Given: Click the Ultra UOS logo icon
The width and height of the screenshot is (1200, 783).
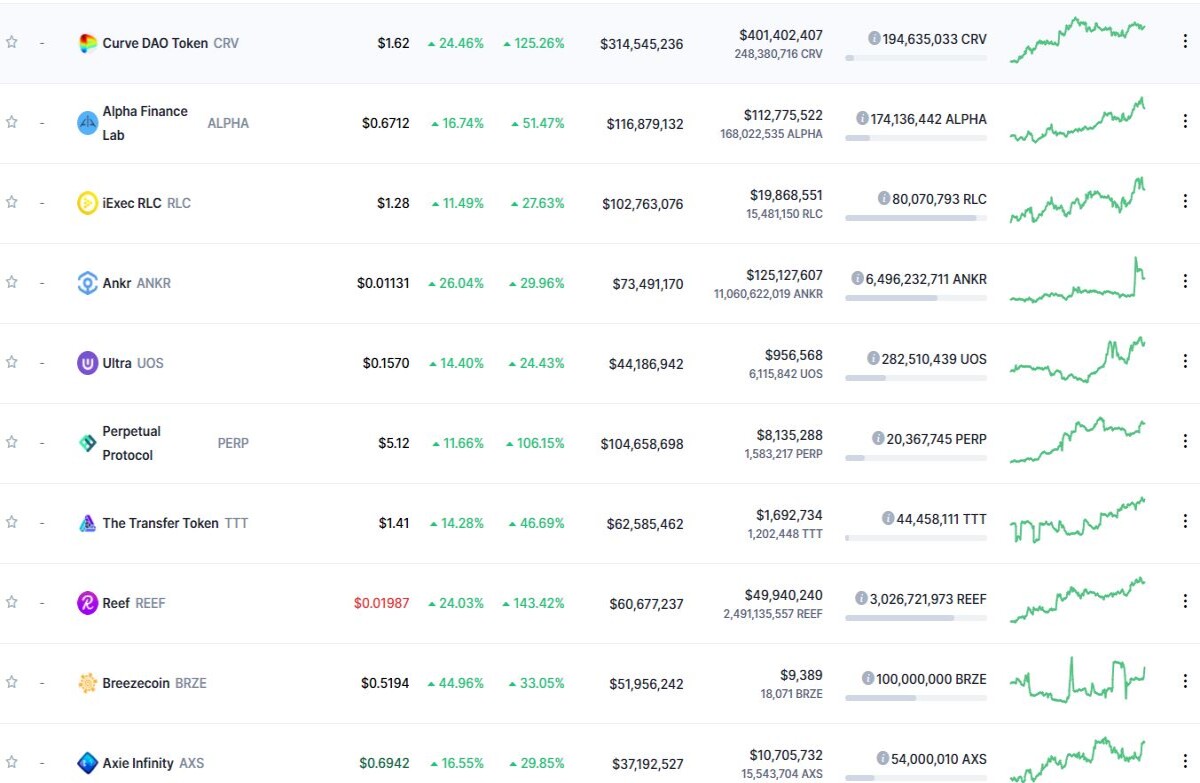Looking at the screenshot, I should pos(88,363).
